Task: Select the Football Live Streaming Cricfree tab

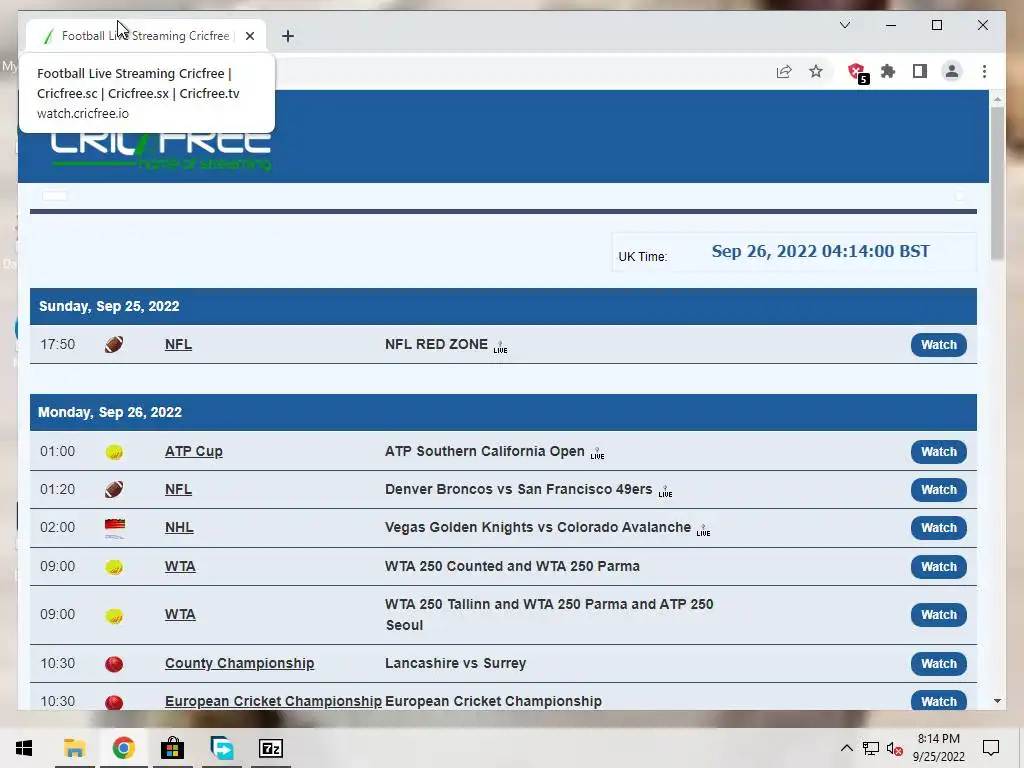Action: coord(145,36)
